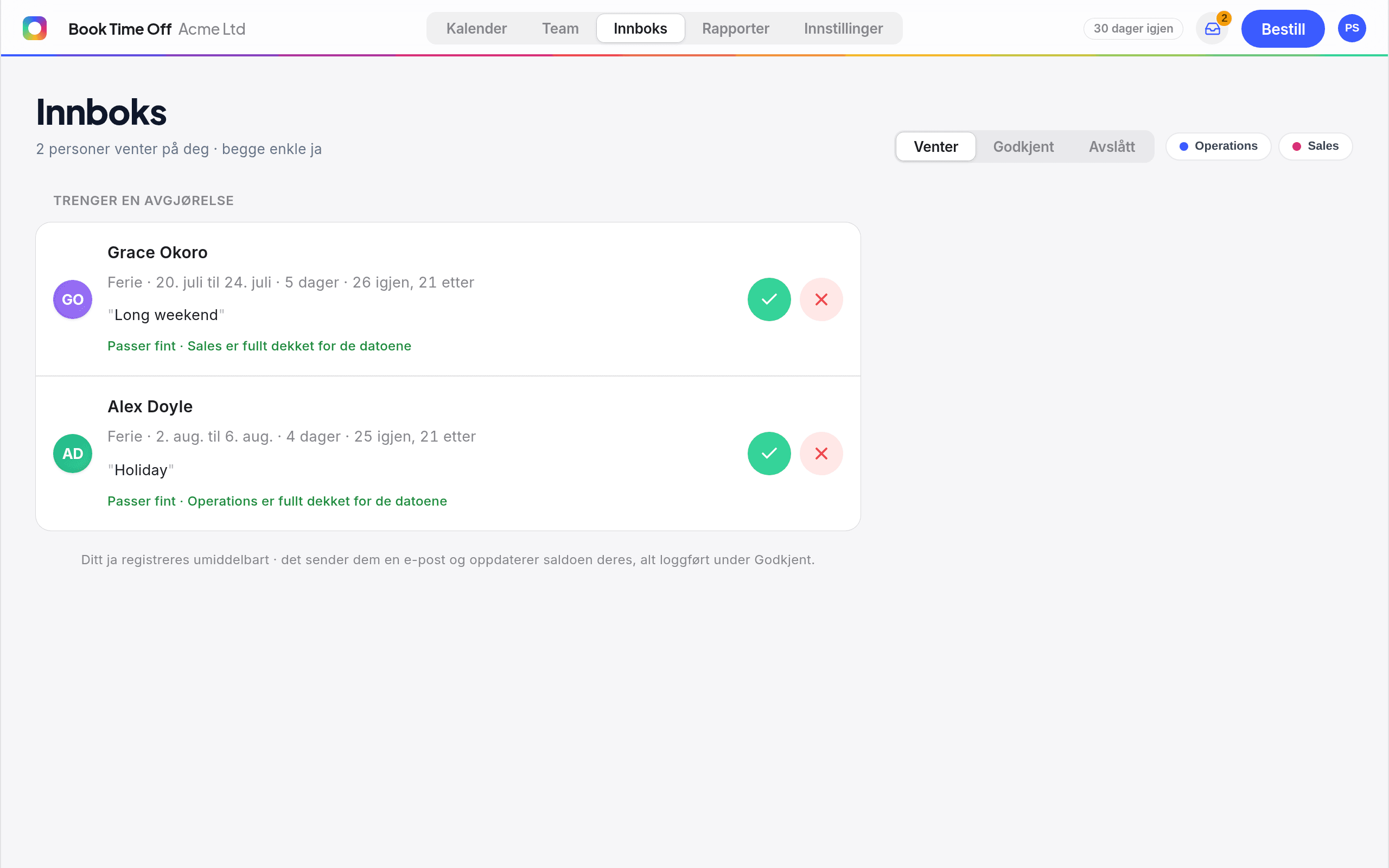Viewport: 1389px width, 868px height.
Task: Toggle the Sales team filter
Action: 1316,146
